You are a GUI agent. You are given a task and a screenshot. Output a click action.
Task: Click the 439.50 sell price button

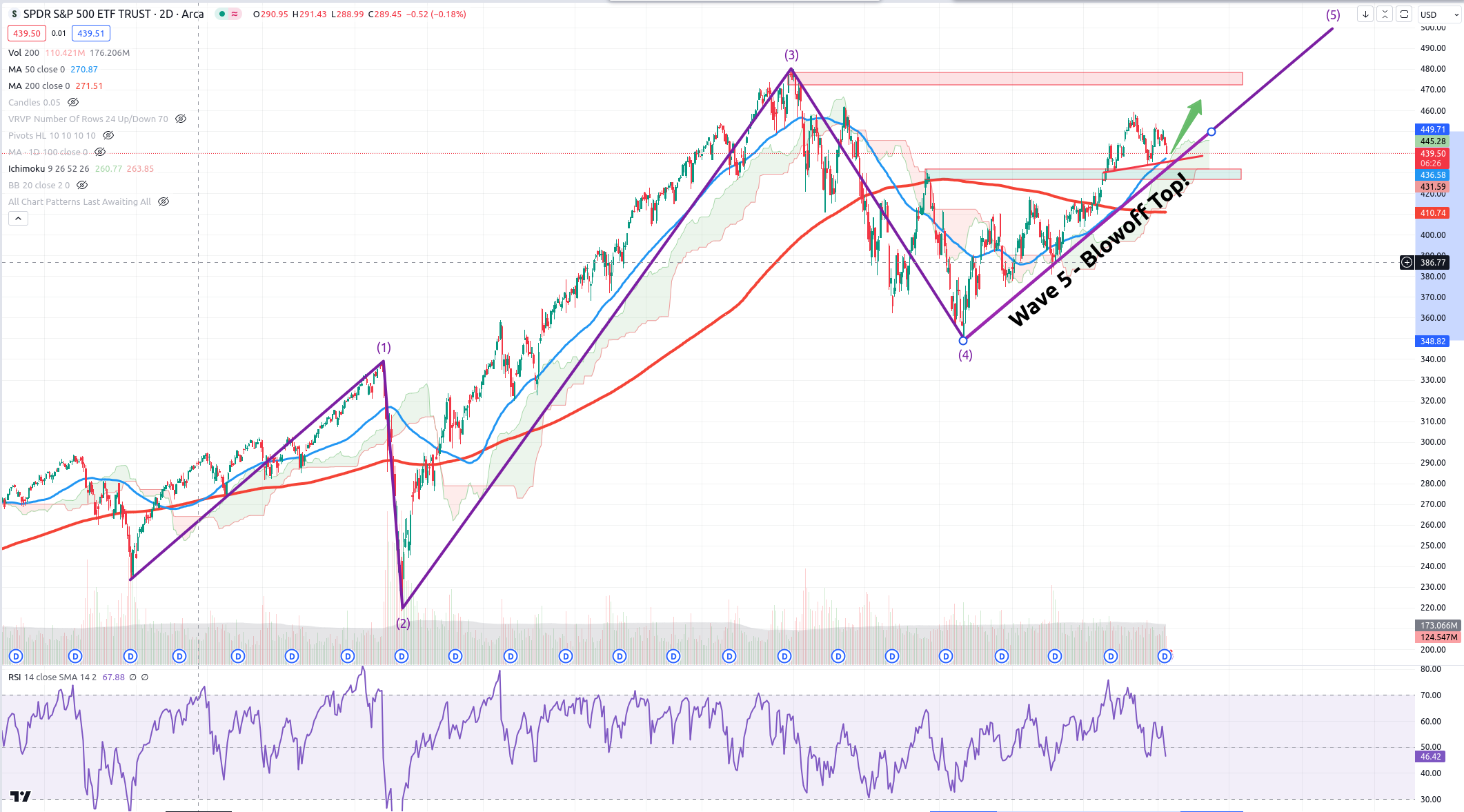pos(27,33)
